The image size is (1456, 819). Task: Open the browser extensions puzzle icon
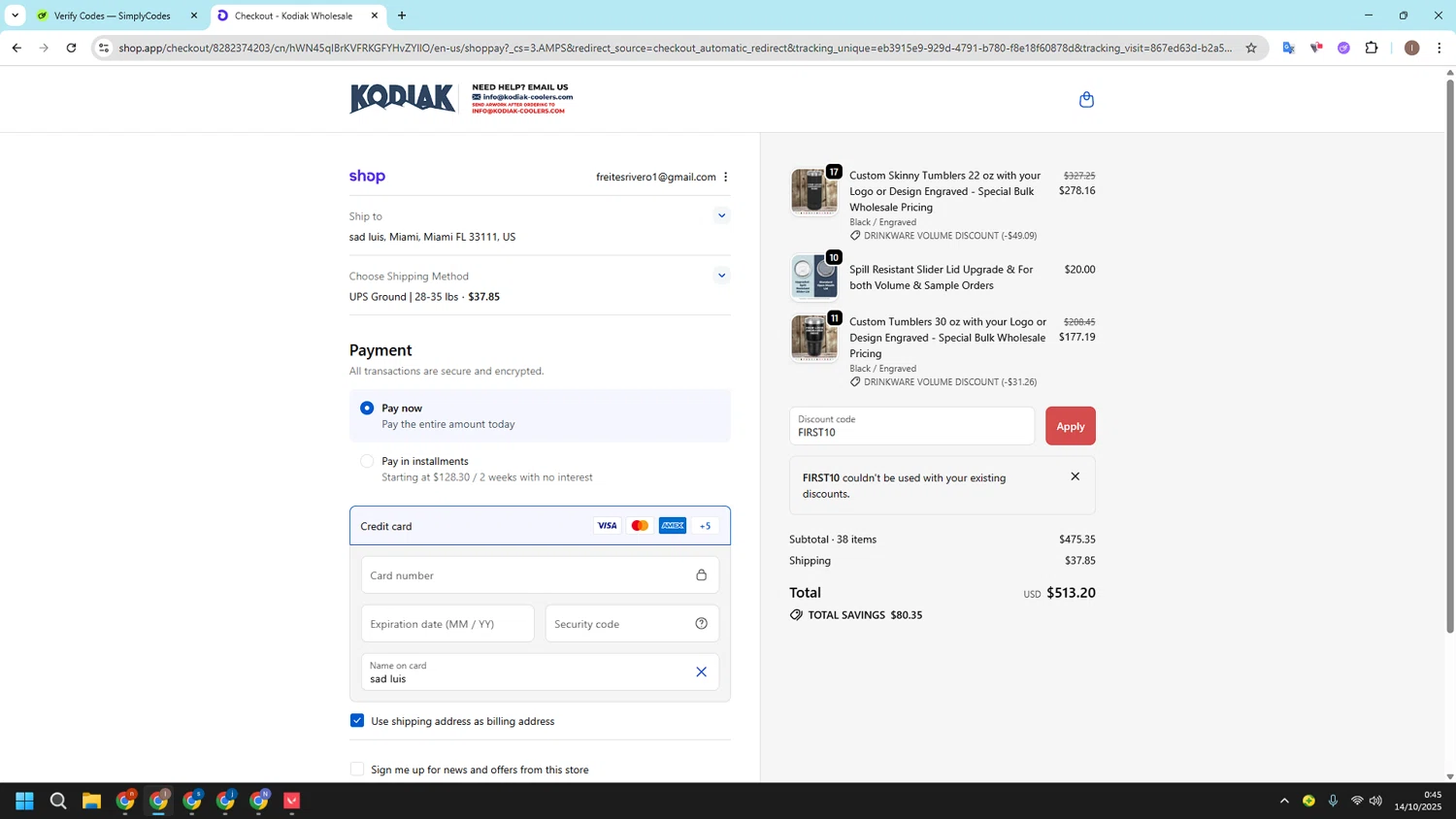1372,48
